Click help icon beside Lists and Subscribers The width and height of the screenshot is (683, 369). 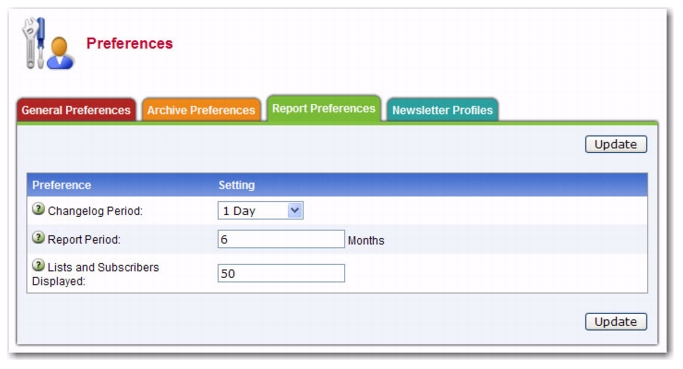click(x=38, y=265)
